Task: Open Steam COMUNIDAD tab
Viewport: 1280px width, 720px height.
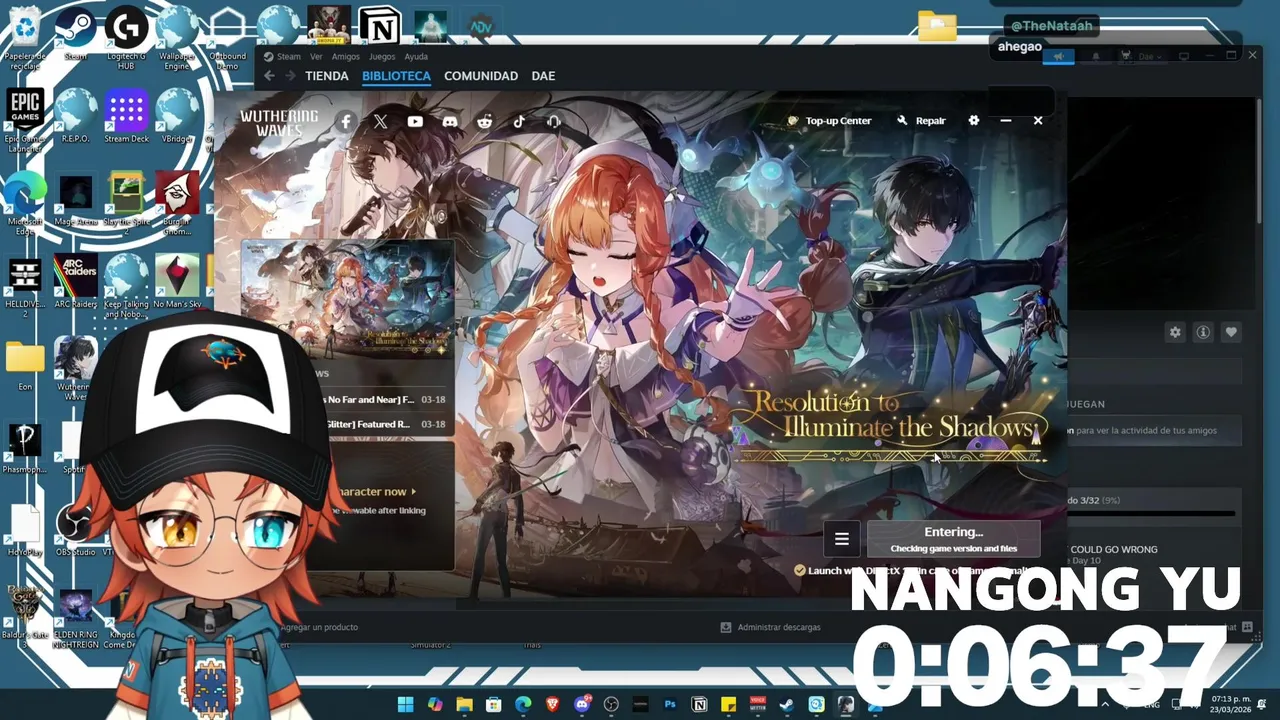Action: pos(481,76)
